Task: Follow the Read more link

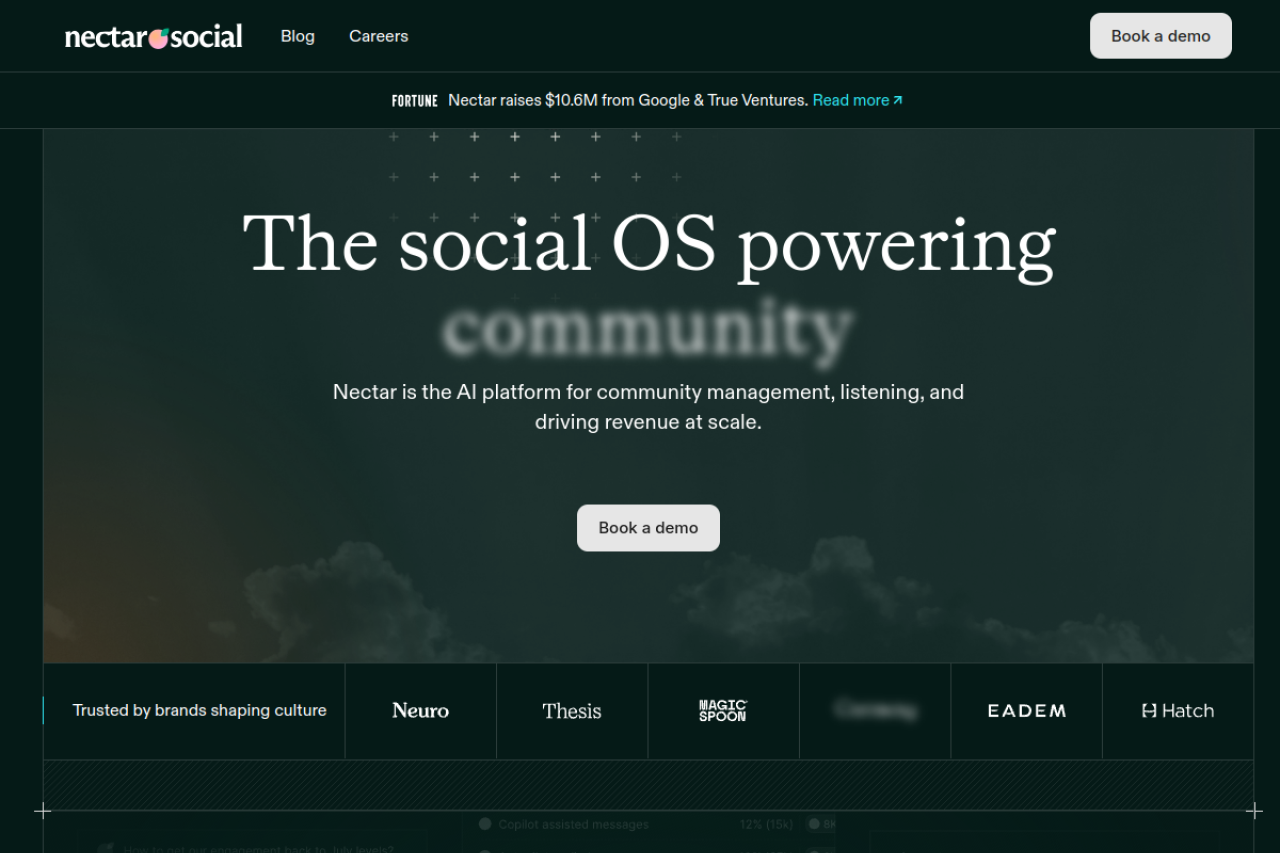Action: tap(850, 100)
